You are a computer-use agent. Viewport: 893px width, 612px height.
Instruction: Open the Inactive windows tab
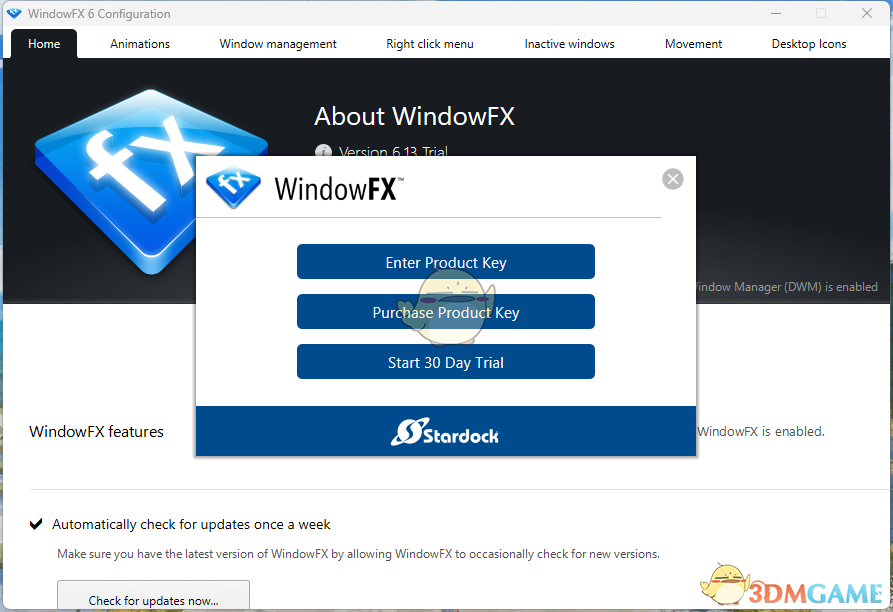(x=569, y=43)
